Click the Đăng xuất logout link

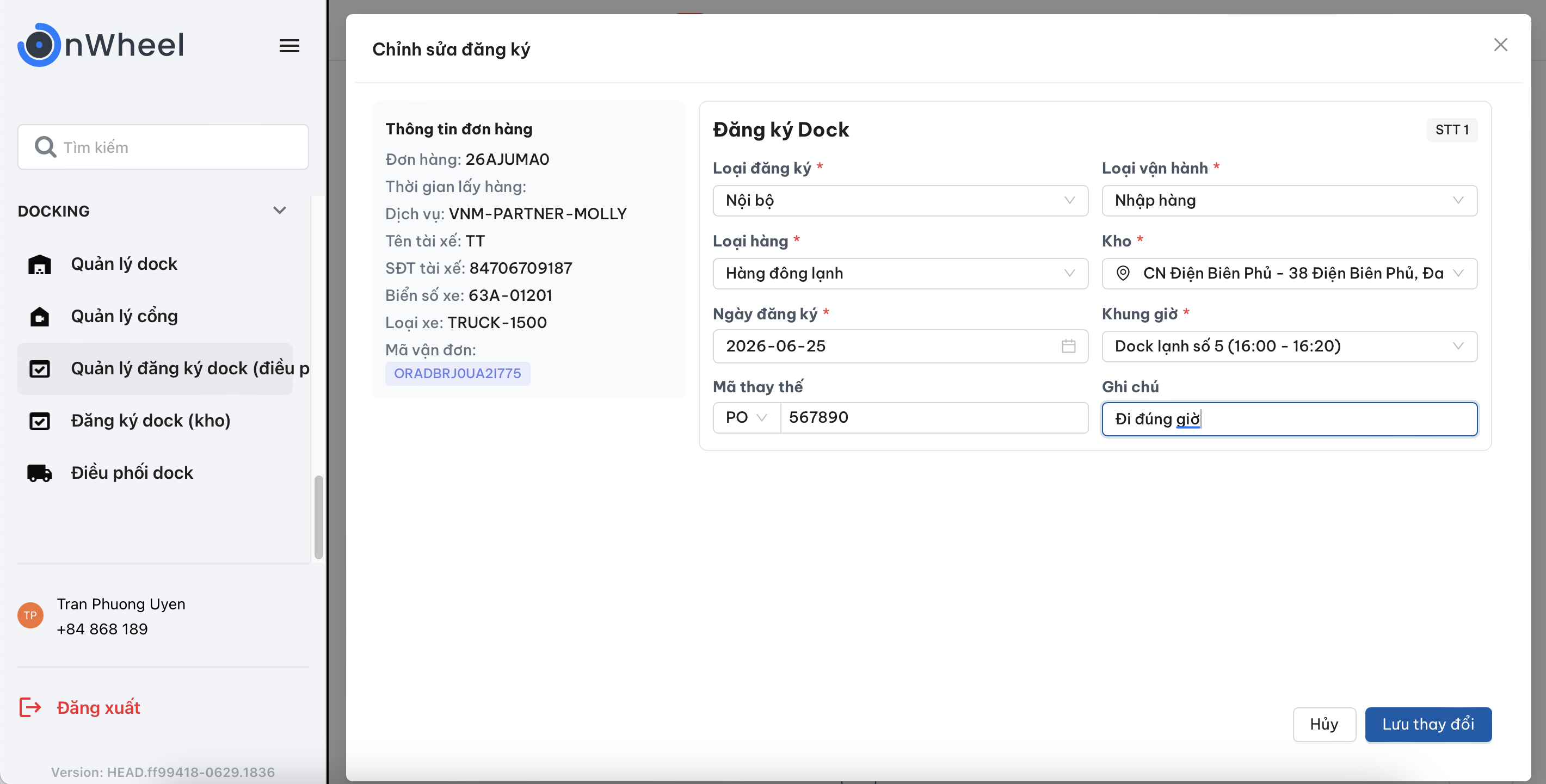98,708
